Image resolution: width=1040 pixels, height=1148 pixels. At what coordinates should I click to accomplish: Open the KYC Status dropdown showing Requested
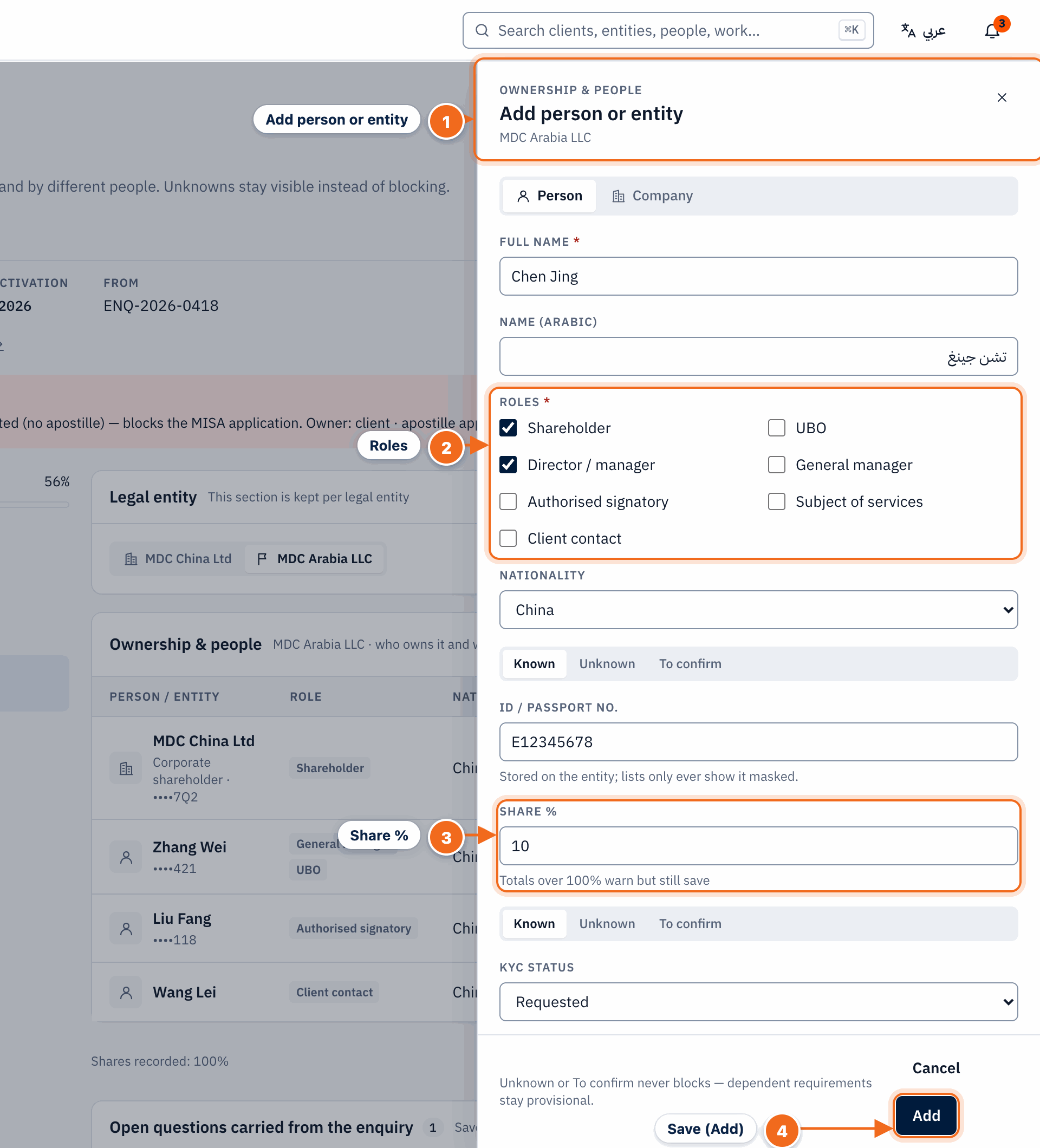pyautogui.click(x=758, y=1002)
